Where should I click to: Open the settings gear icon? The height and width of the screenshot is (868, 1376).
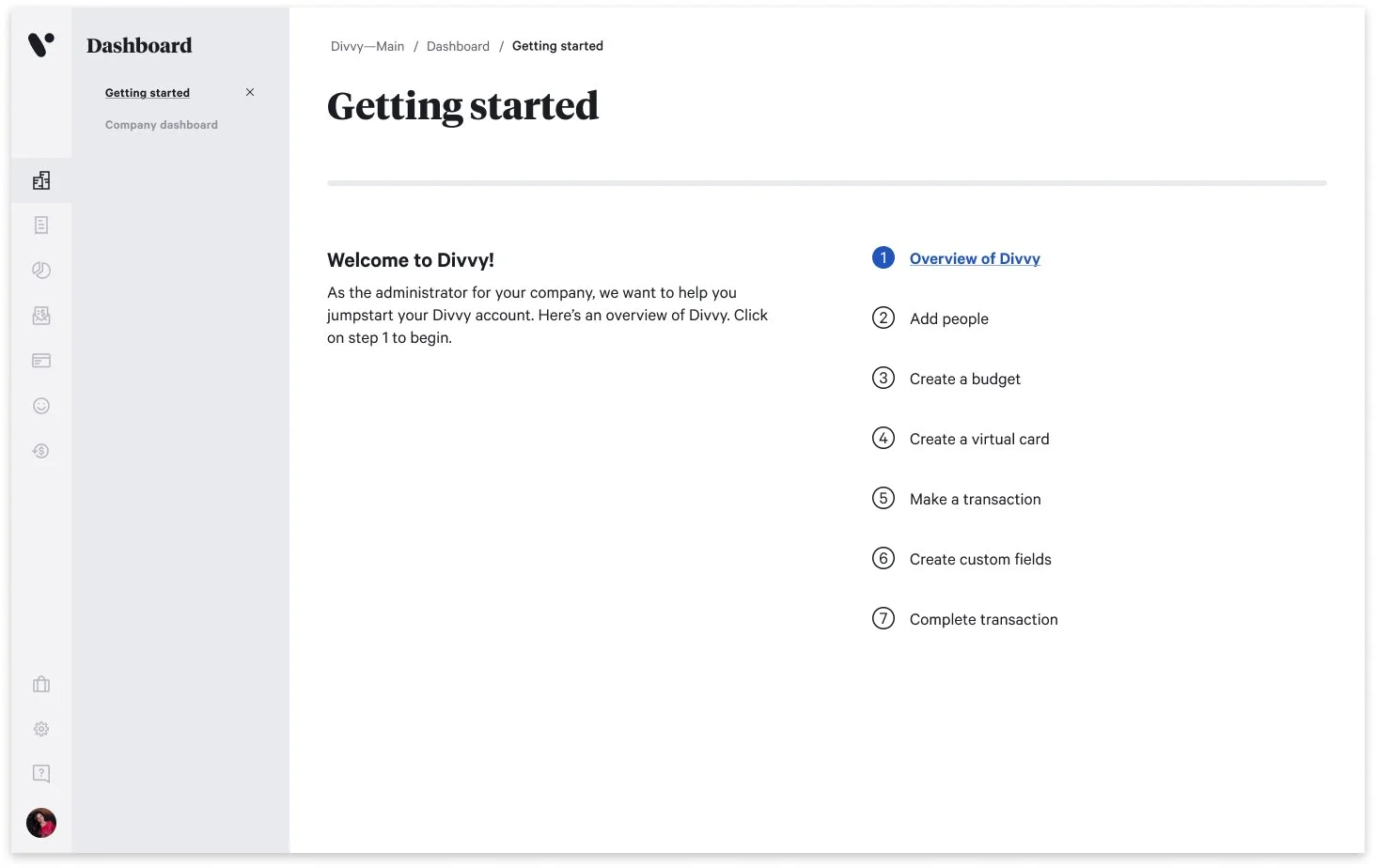click(41, 729)
